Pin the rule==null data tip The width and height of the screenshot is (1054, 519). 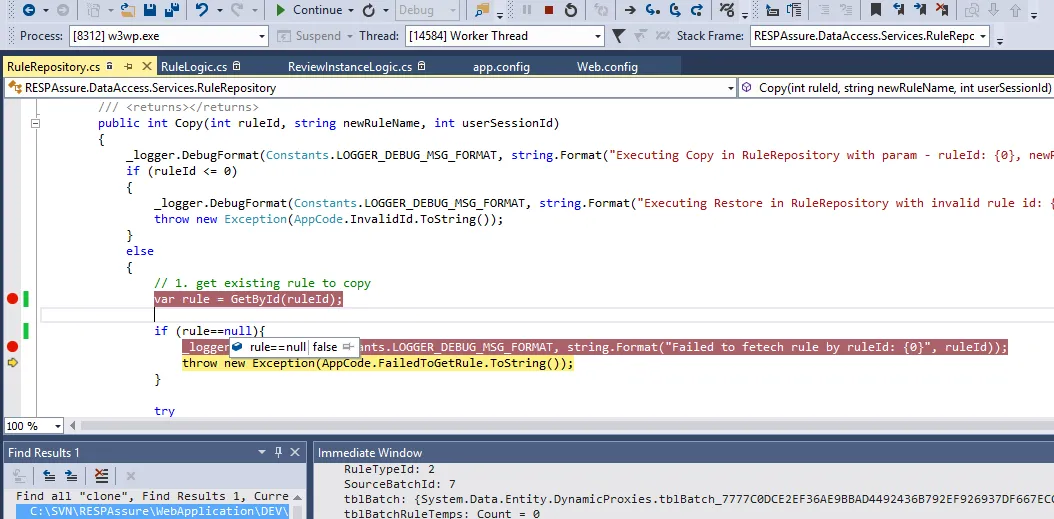tap(348, 347)
